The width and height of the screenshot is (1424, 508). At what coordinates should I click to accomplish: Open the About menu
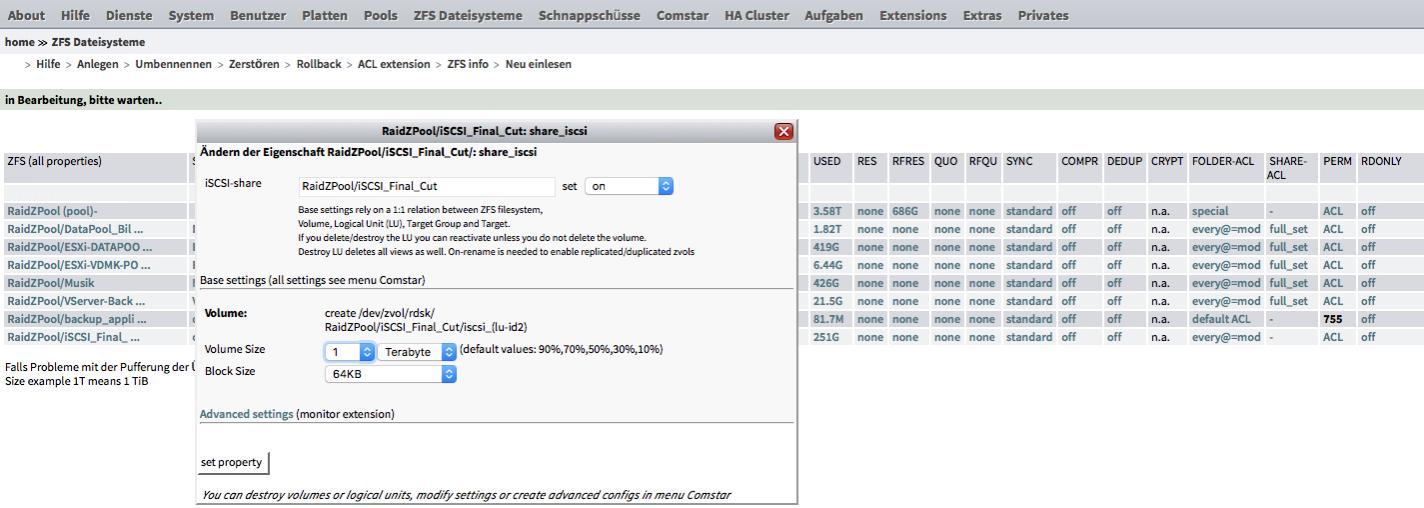pyautogui.click(x=26, y=15)
